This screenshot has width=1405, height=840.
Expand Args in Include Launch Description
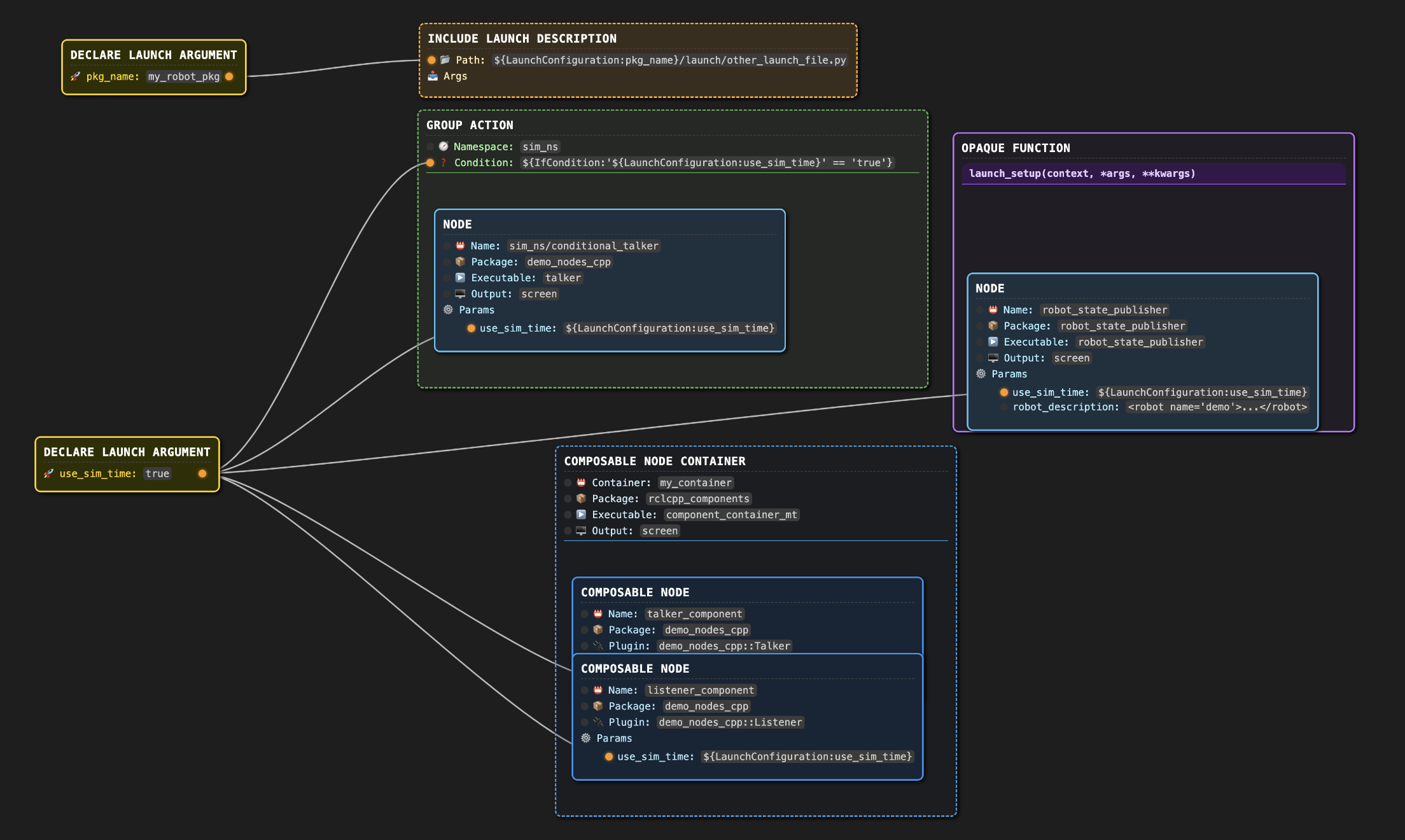tap(455, 76)
